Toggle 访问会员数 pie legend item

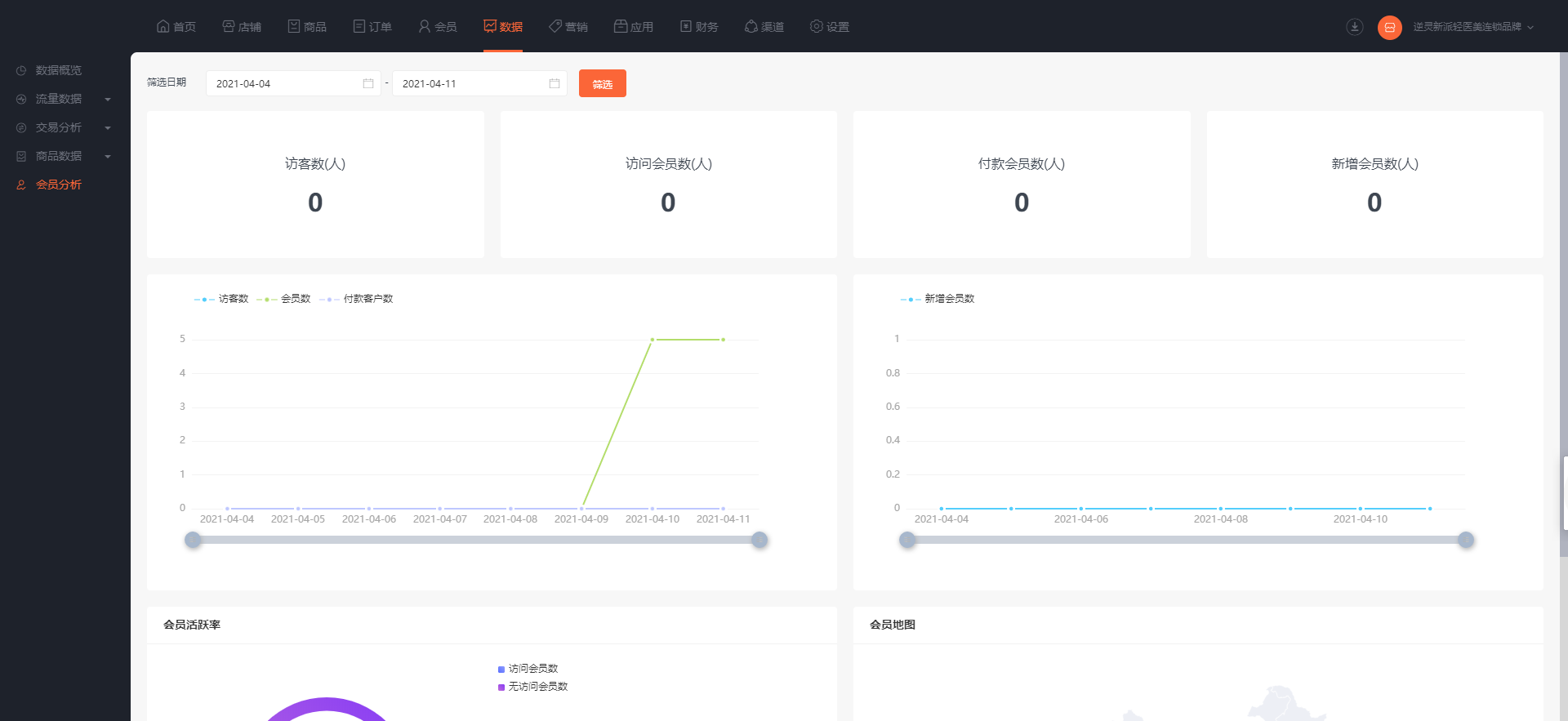pos(528,669)
